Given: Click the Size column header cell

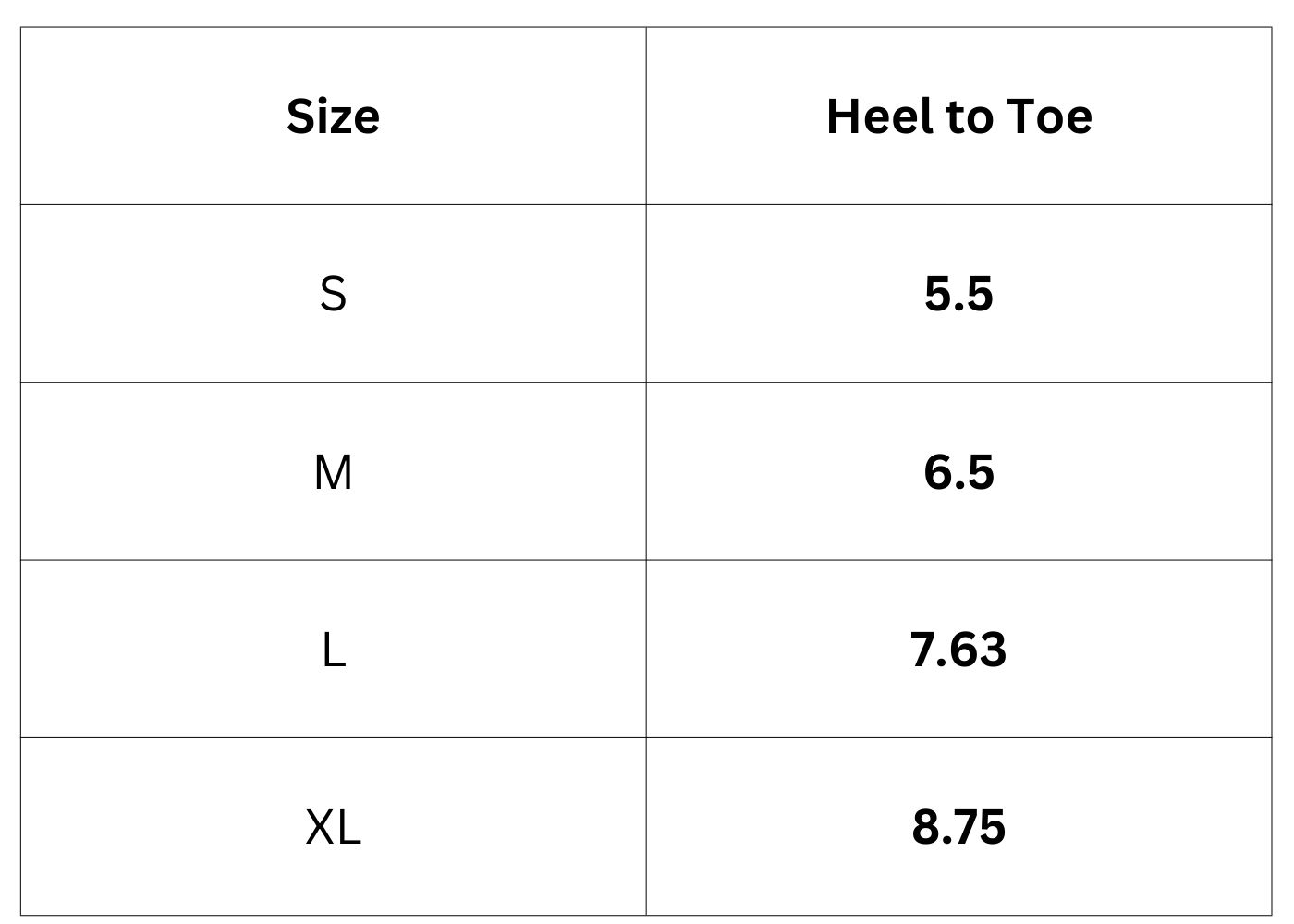Looking at the screenshot, I should click(333, 116).
